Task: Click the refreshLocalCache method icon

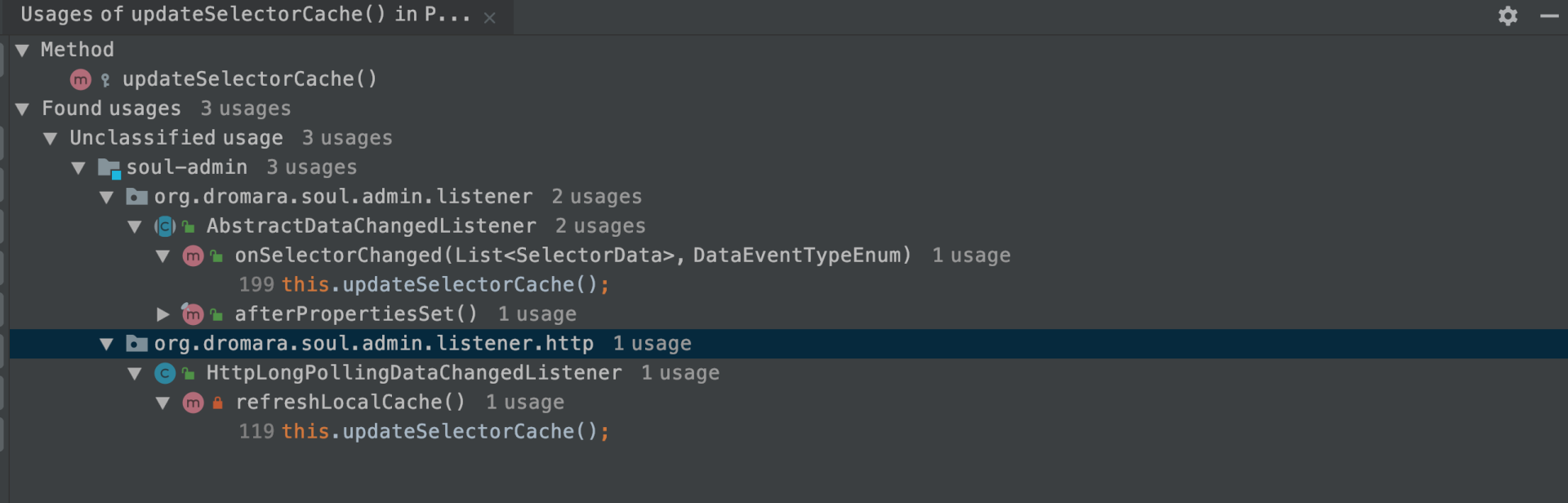Action: [193, 403]
